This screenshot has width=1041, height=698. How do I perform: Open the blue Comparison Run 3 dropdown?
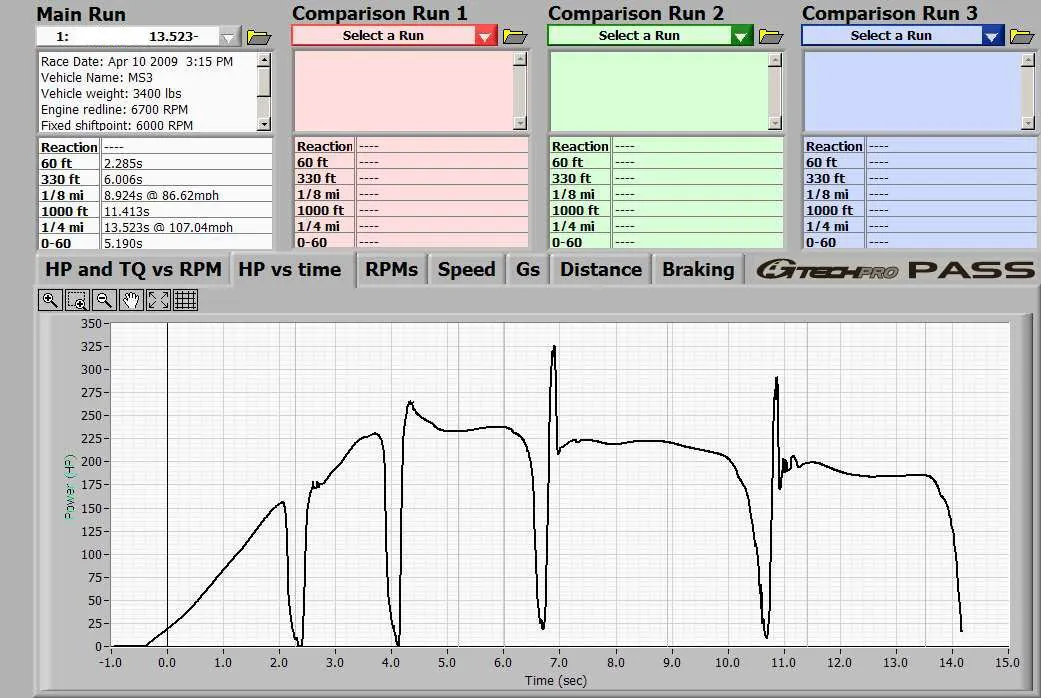coord(992,37)
